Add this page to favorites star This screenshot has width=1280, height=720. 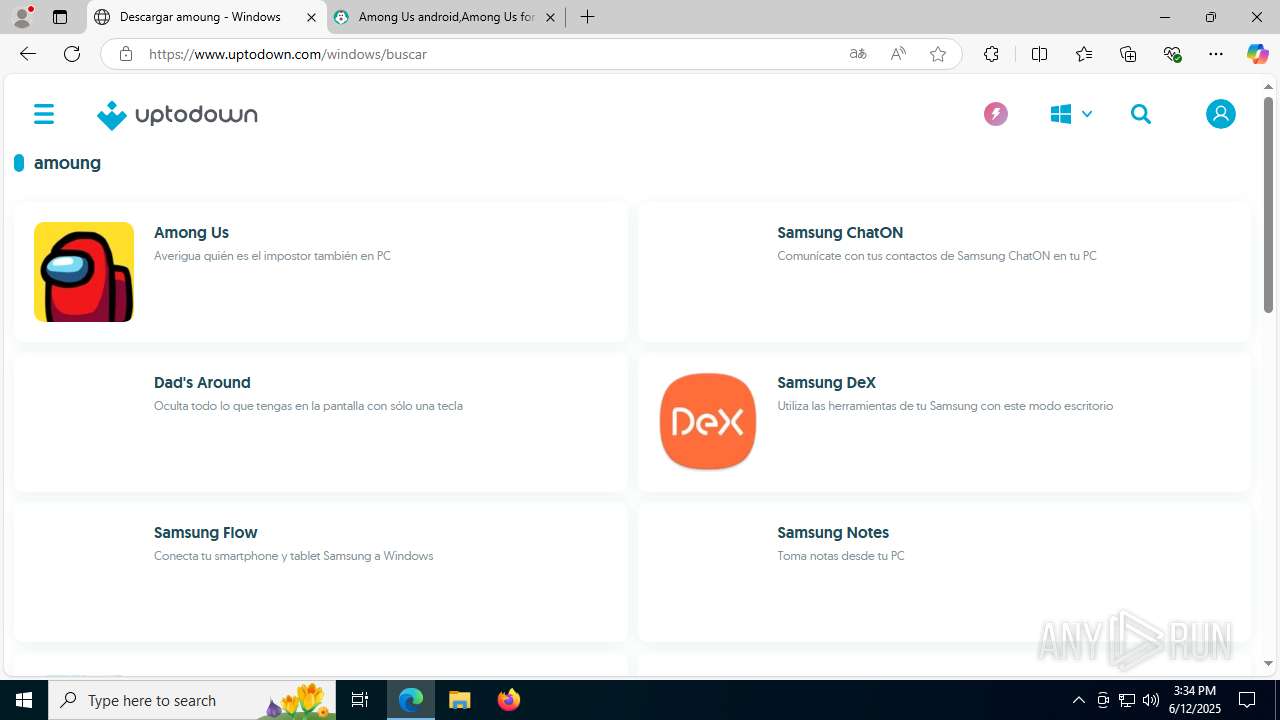(x=938, y=54)
